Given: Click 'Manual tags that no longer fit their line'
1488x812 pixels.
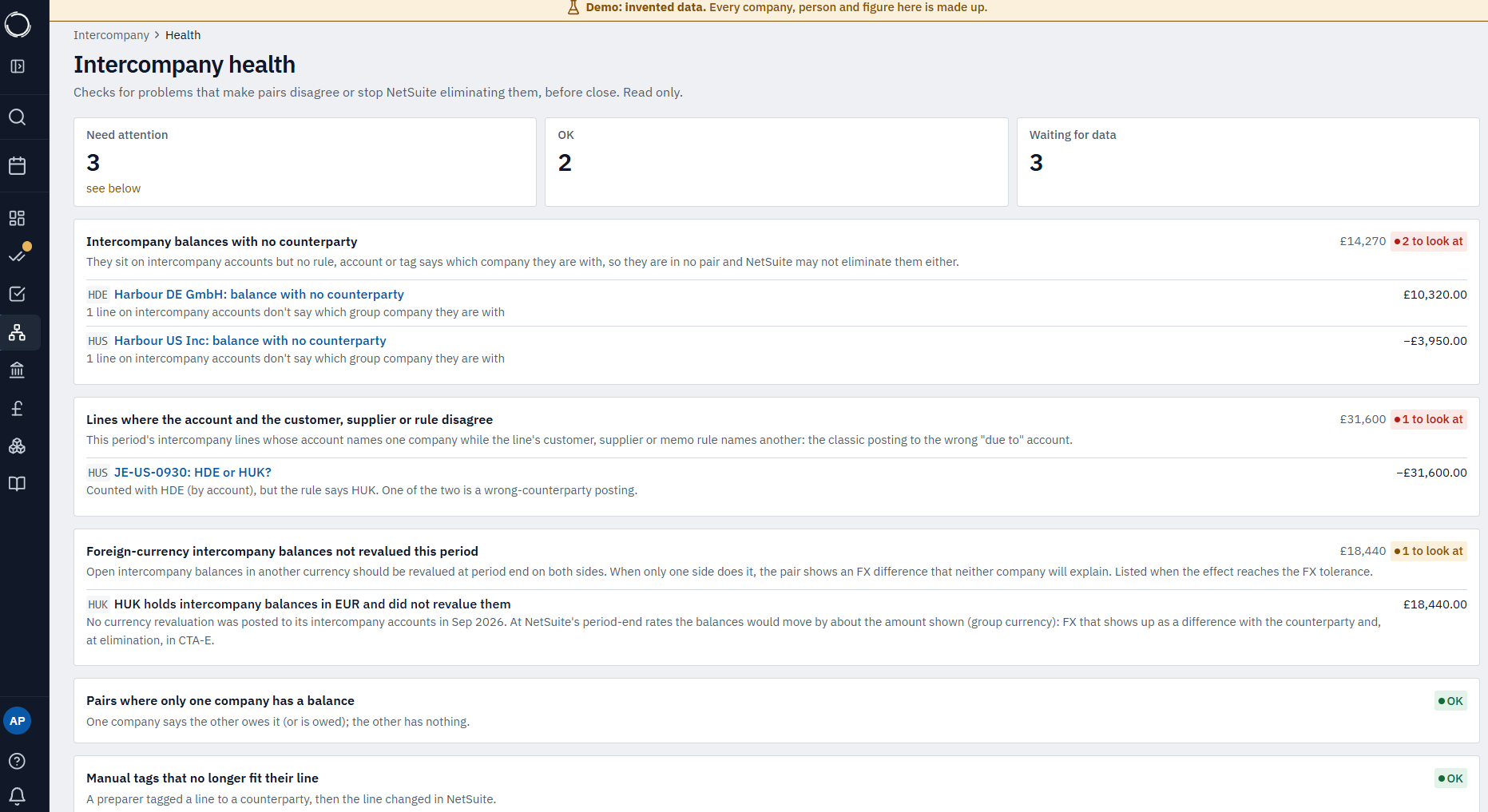Looking at the screenshot, I should click(x=202, y=778).
